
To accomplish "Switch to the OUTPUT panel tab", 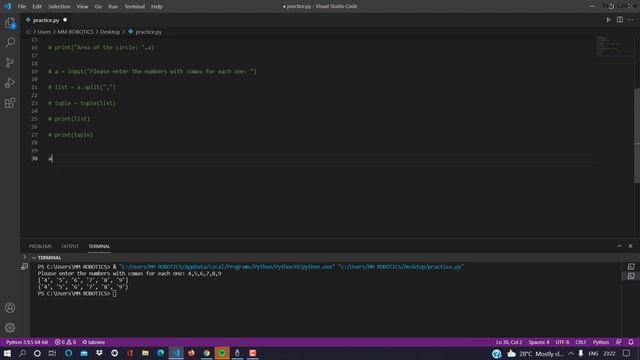I will click(x=70, y=246).
